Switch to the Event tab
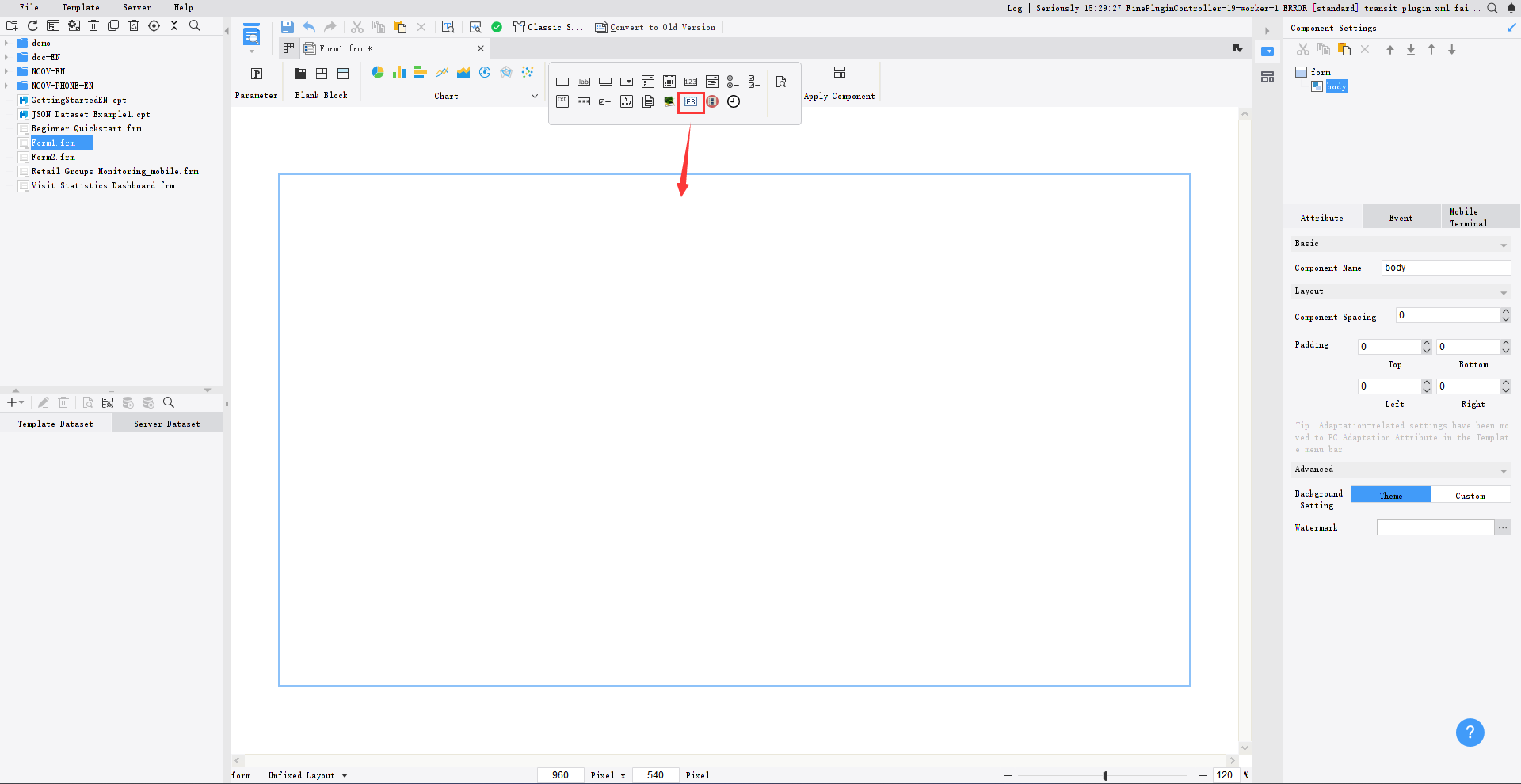Viewport: 1521px width, 784px height. pyautogui.click(x=1400, y=216)
